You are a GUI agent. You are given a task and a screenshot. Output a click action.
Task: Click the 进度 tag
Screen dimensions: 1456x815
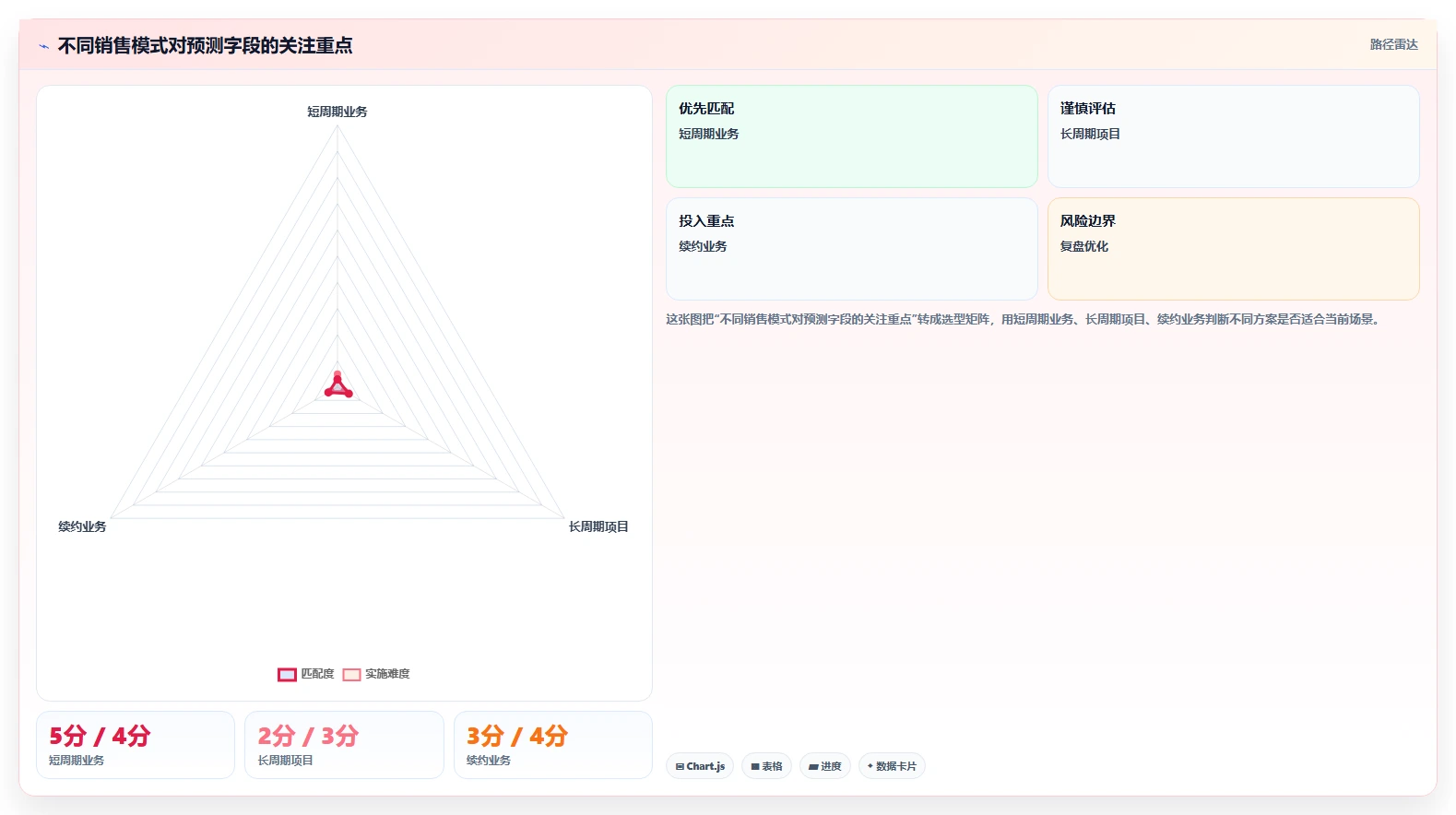tap(825, 766)
